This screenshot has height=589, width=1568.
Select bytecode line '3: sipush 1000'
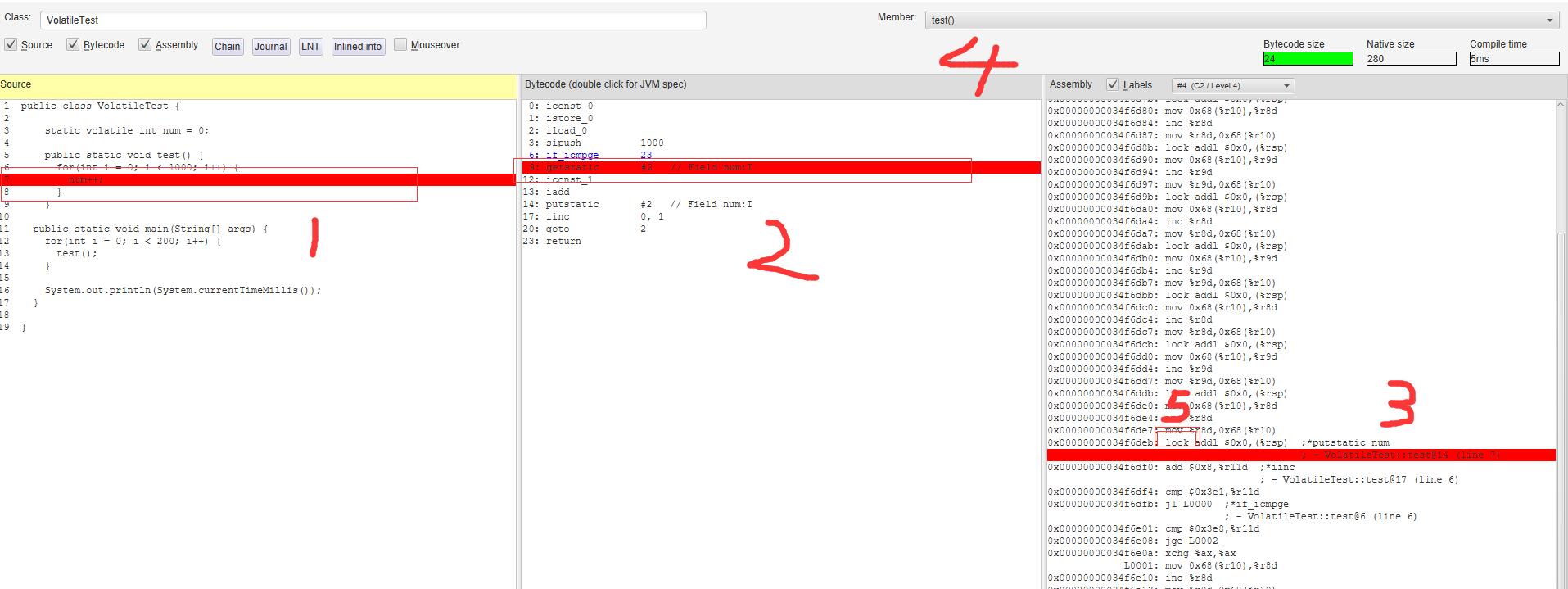click(596, 143)
